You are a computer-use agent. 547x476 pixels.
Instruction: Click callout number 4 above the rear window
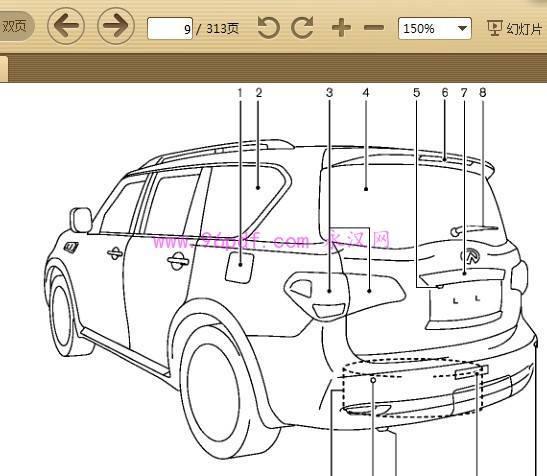tap(366, 93)
